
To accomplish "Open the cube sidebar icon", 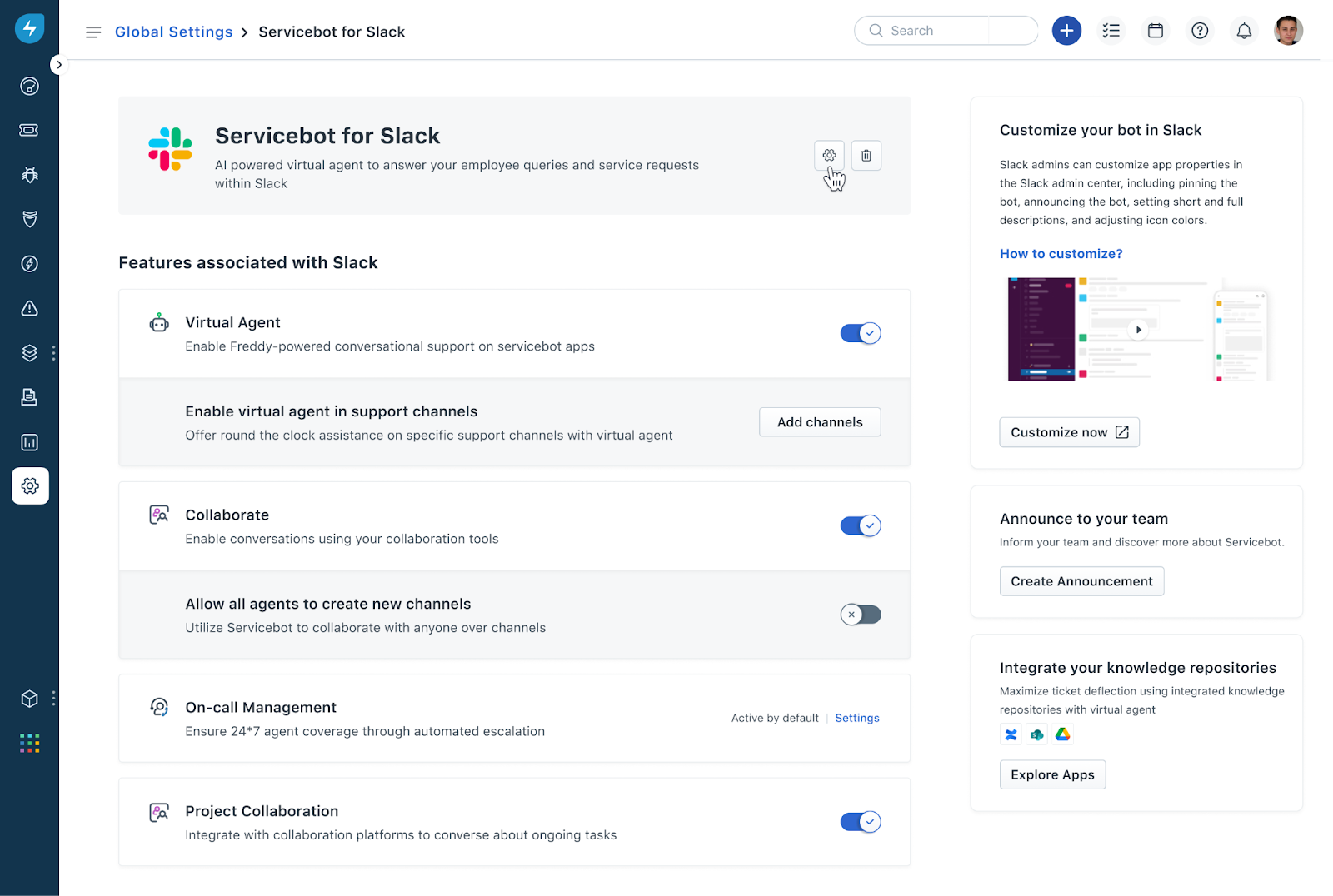I will click(x=29, y=699).
